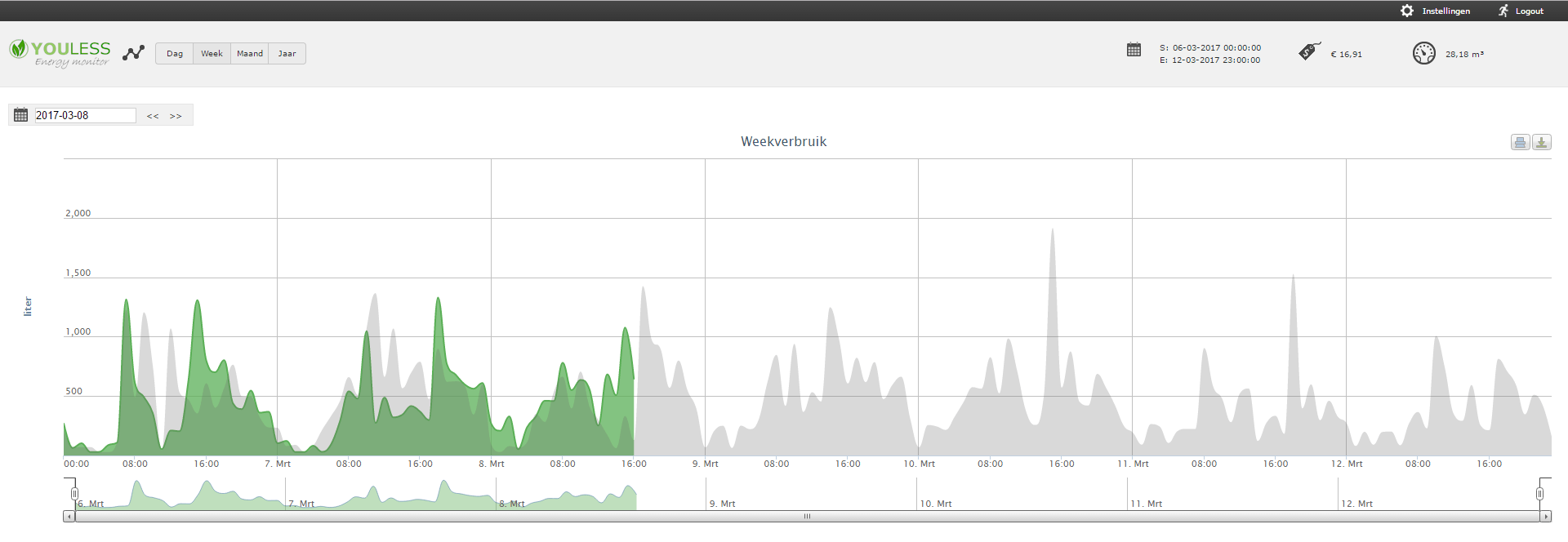Click the 10. Mrt x-axis label
The image size is (1568, 542).
(920, 464)
